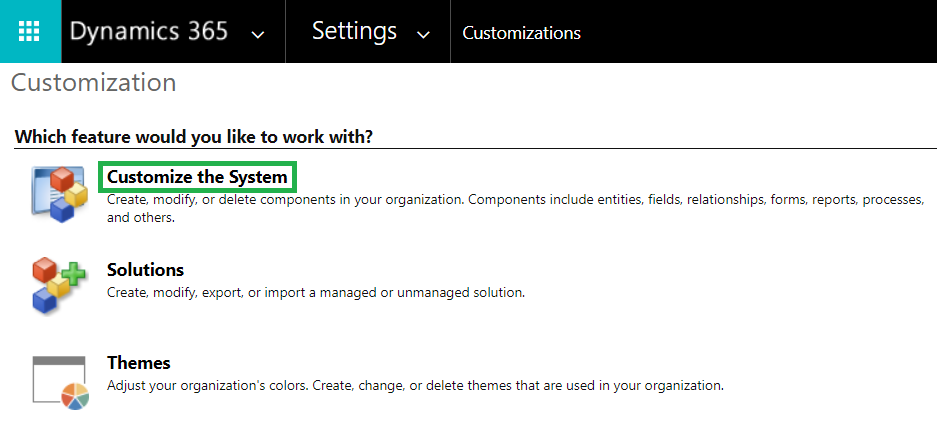Image resolution: width=937 pixels, height=421 pixels.
Task: Click the Solutions description about managed solutions
Action: point(315,292)
